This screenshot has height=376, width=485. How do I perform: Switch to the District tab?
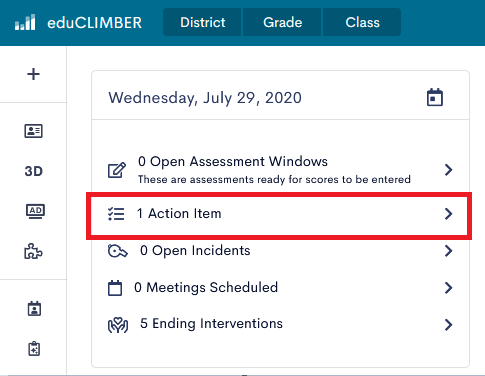coord(202,22)
